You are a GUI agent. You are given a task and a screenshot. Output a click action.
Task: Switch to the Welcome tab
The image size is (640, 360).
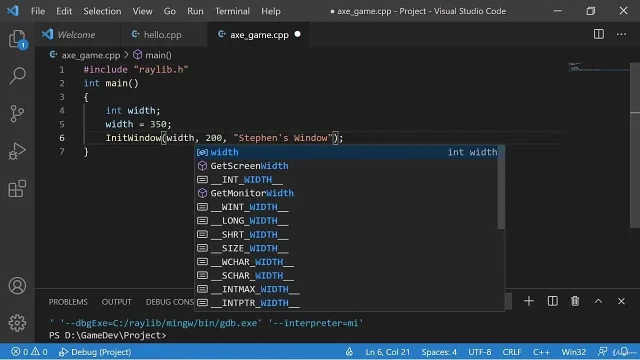click(x=78, y=35)
